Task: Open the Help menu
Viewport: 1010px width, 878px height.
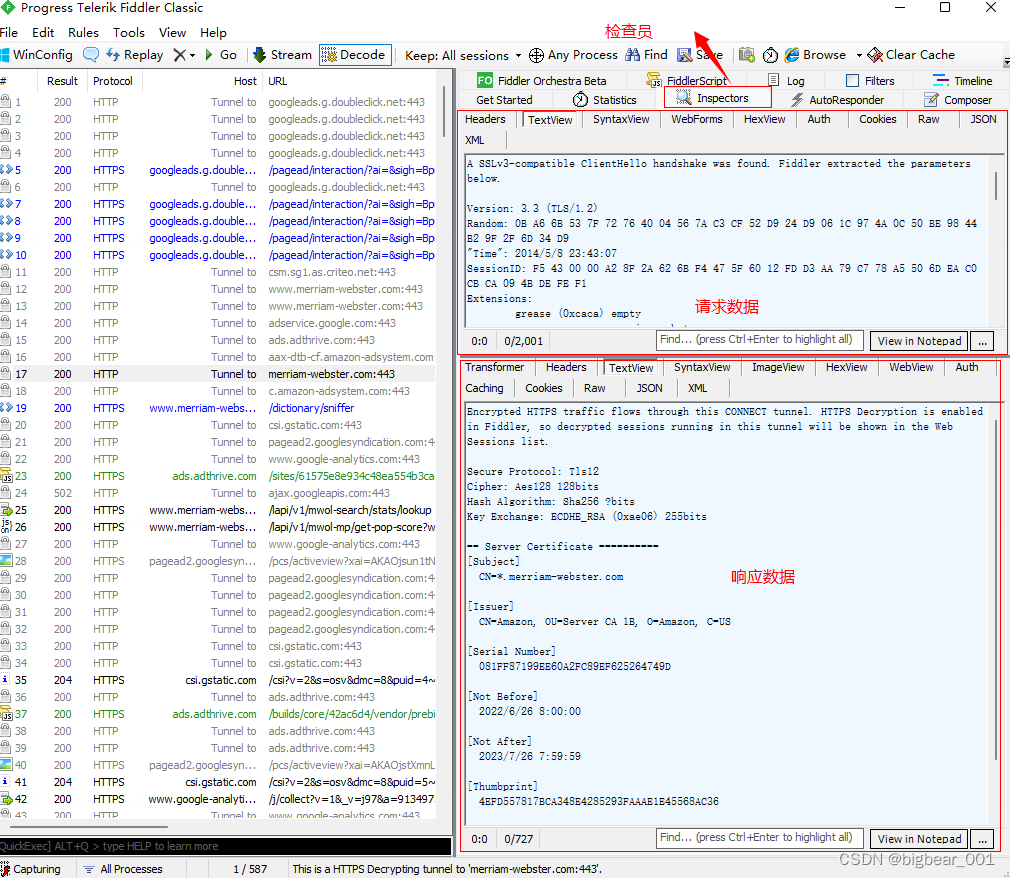Action: 213,32
